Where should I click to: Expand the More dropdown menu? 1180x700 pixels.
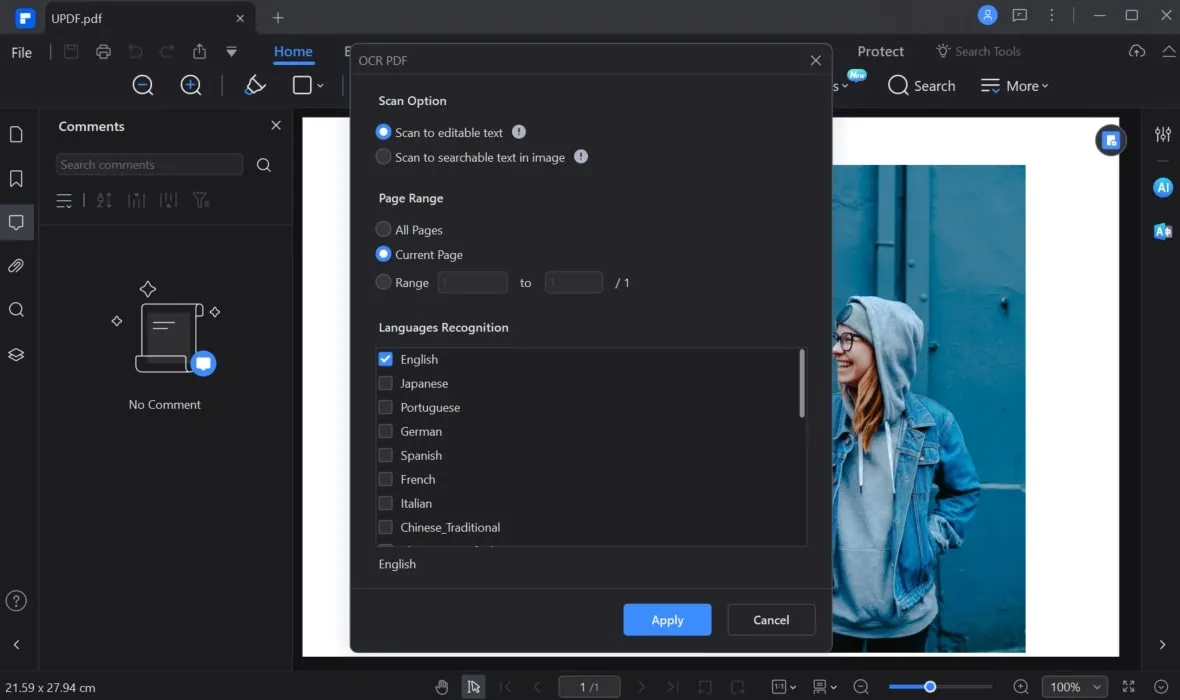tap(1015, 86)
